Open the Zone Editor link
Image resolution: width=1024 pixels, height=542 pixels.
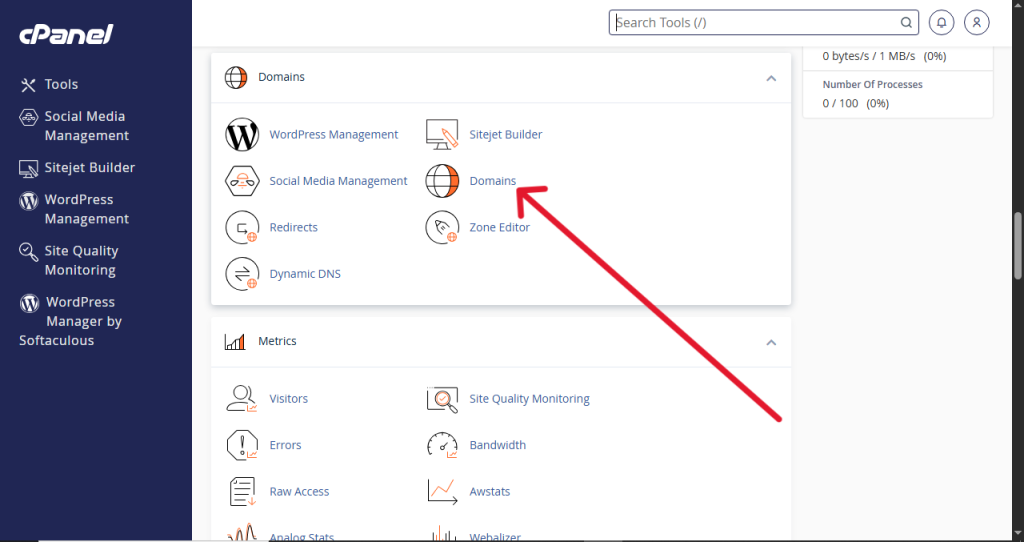coord(500,227)
